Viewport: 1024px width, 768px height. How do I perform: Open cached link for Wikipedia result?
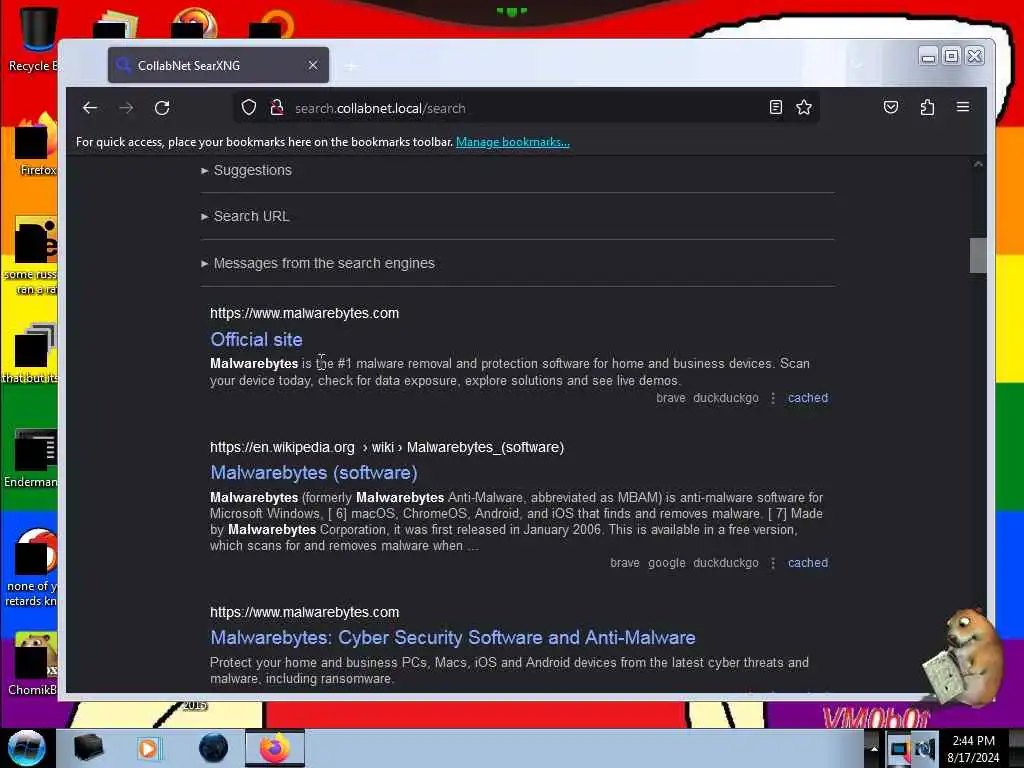coord(808,563)
